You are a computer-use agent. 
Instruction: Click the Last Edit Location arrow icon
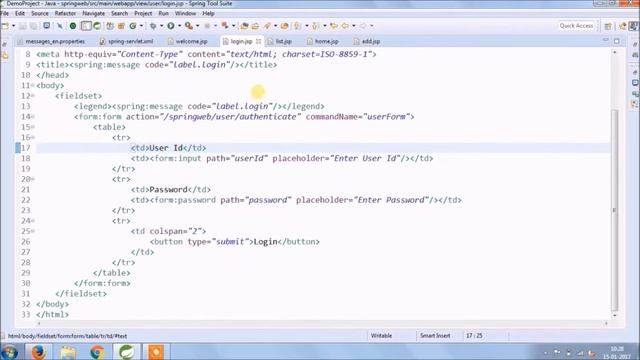point(334,26)
